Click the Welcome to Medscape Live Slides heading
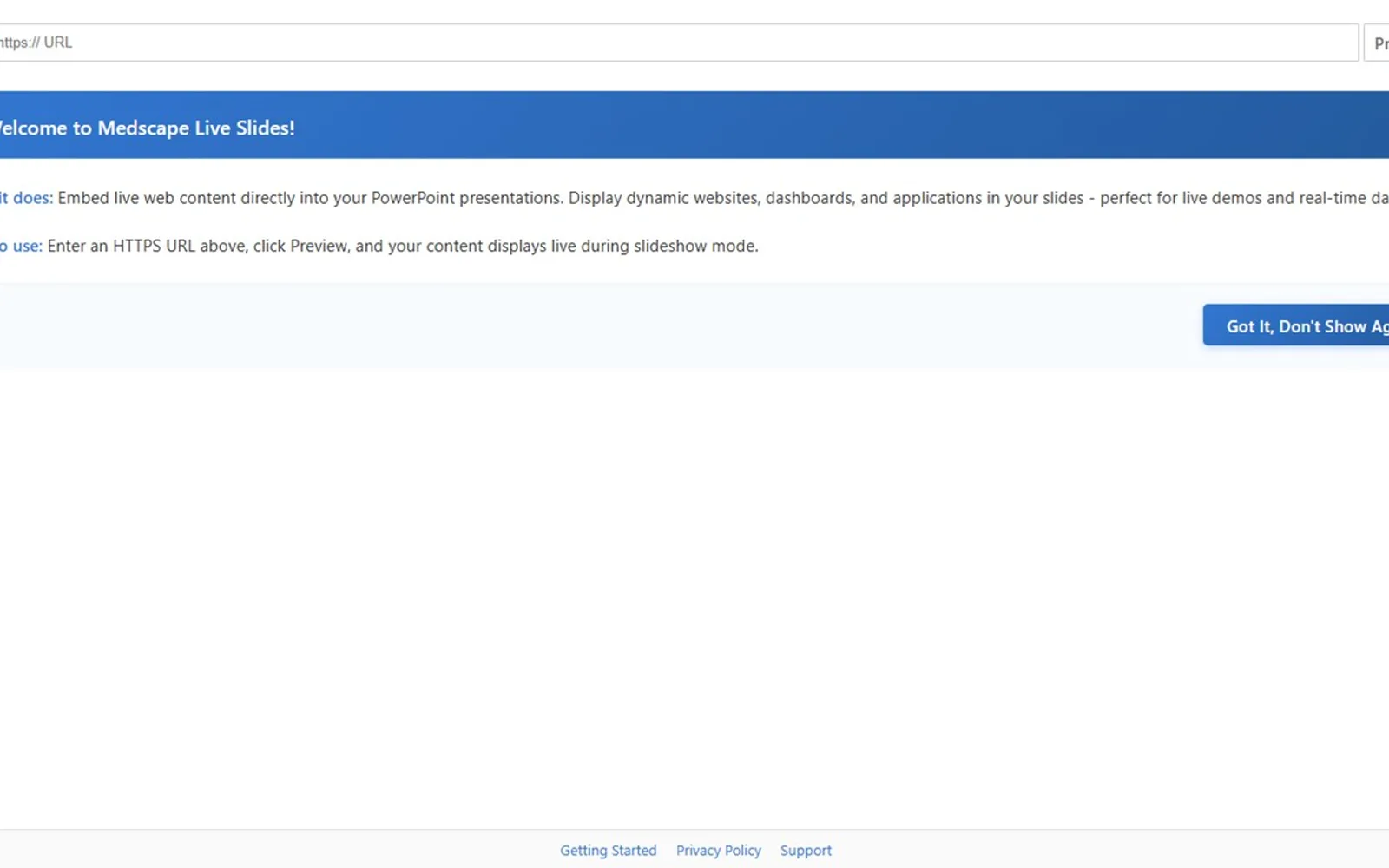The image size is (1389, 868). [x=147, y=128]
